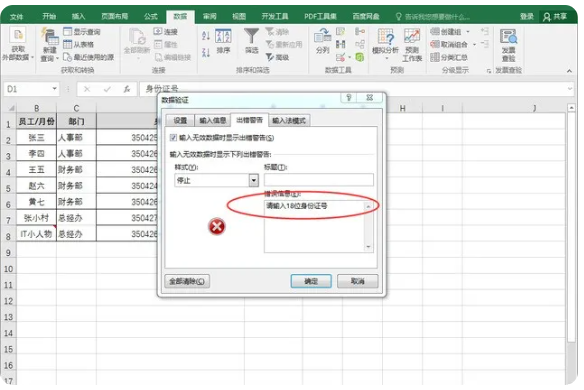
Task: Switch to 开发工具 ribbon tab
Action: coord(275,16)
